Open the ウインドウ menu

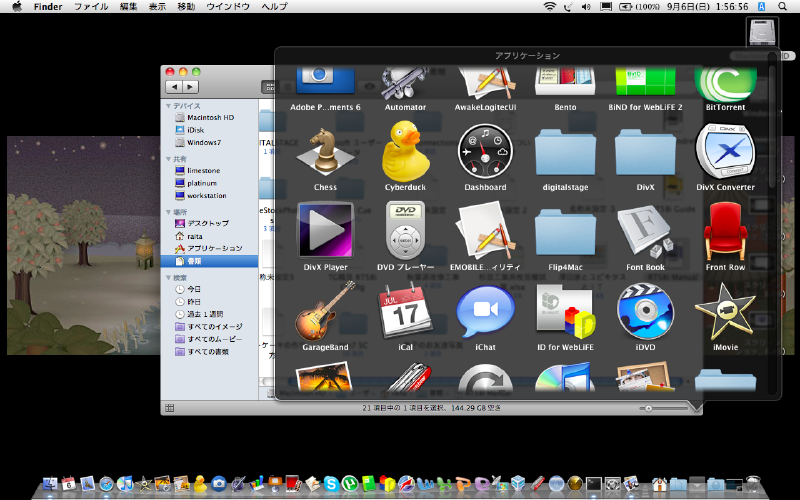pos(228,7)
